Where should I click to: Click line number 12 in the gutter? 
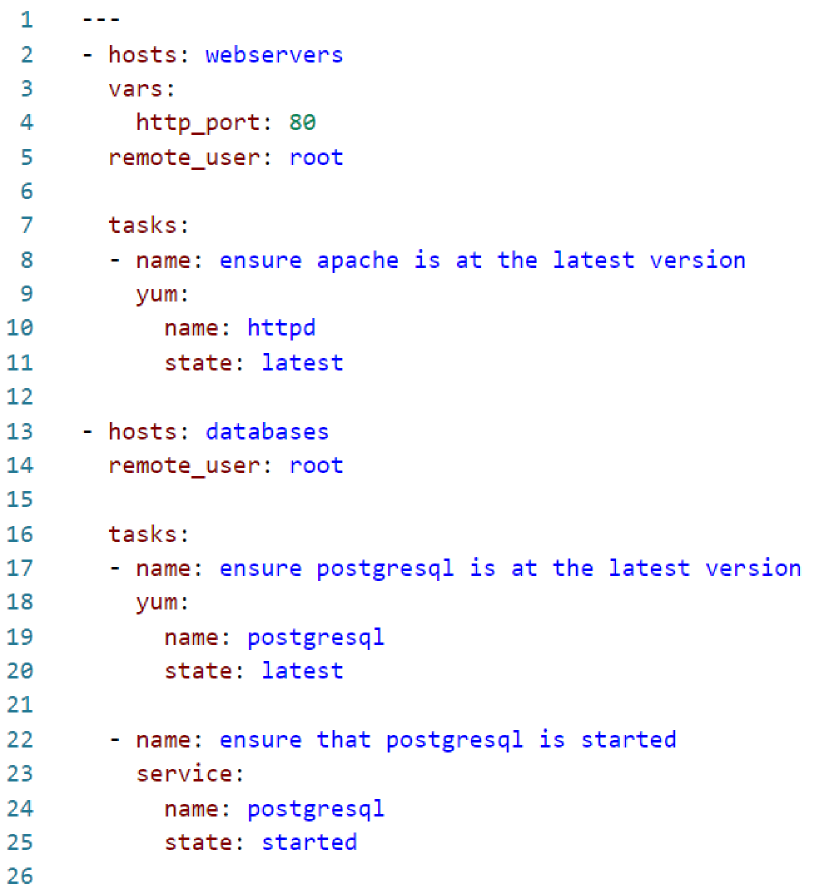pyautogui.click(x=21, y=397)
